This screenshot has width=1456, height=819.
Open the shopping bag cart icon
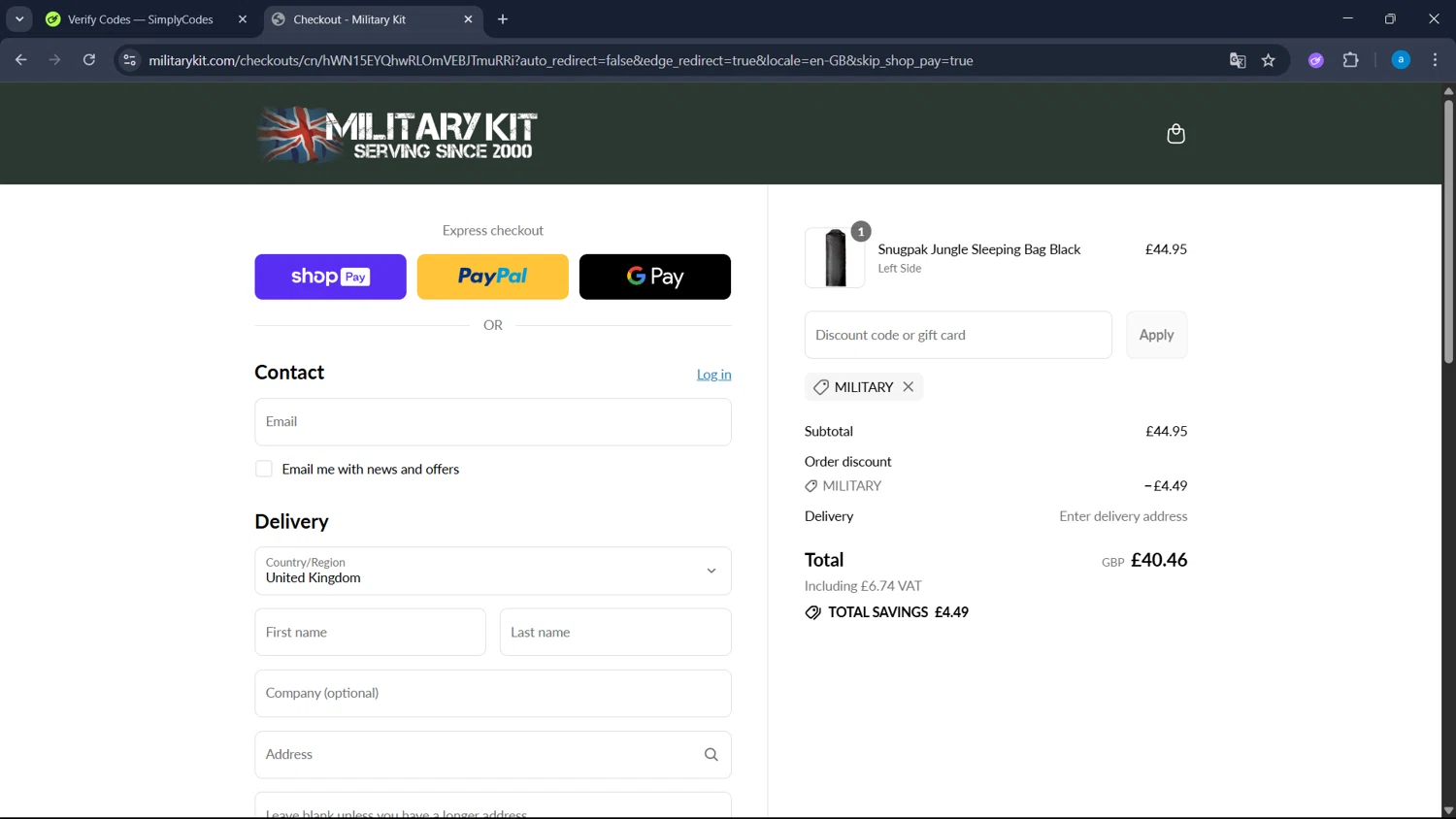coord(1175,134)
